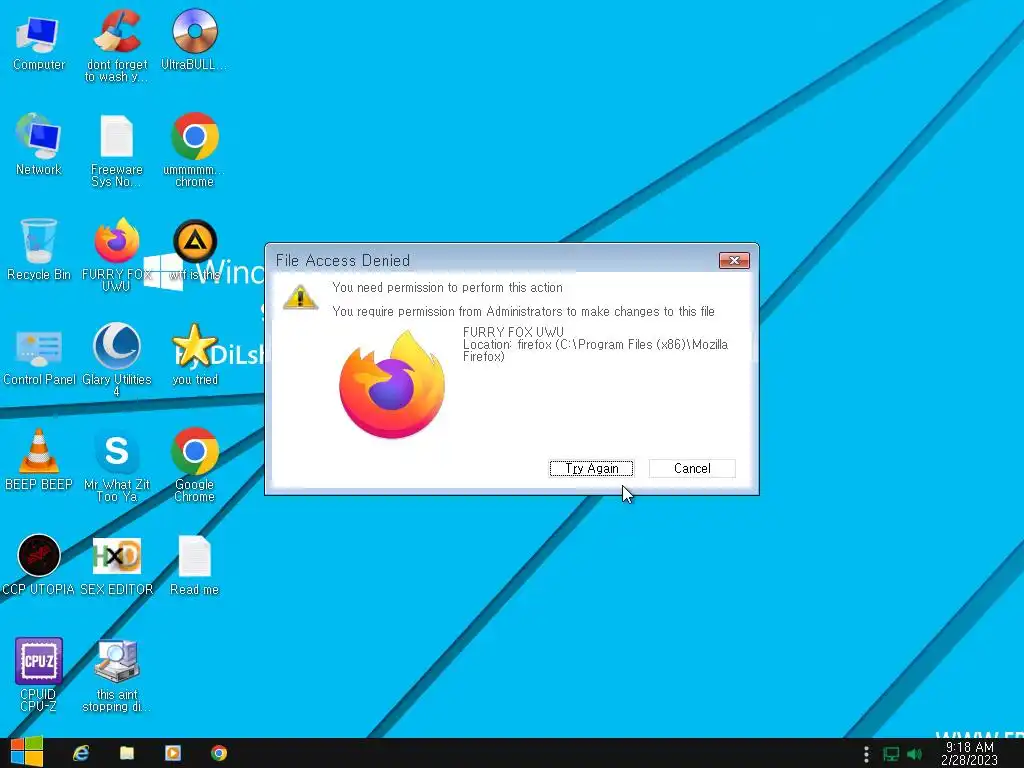Open the Recycle Bin icon

tap(39, 250)
